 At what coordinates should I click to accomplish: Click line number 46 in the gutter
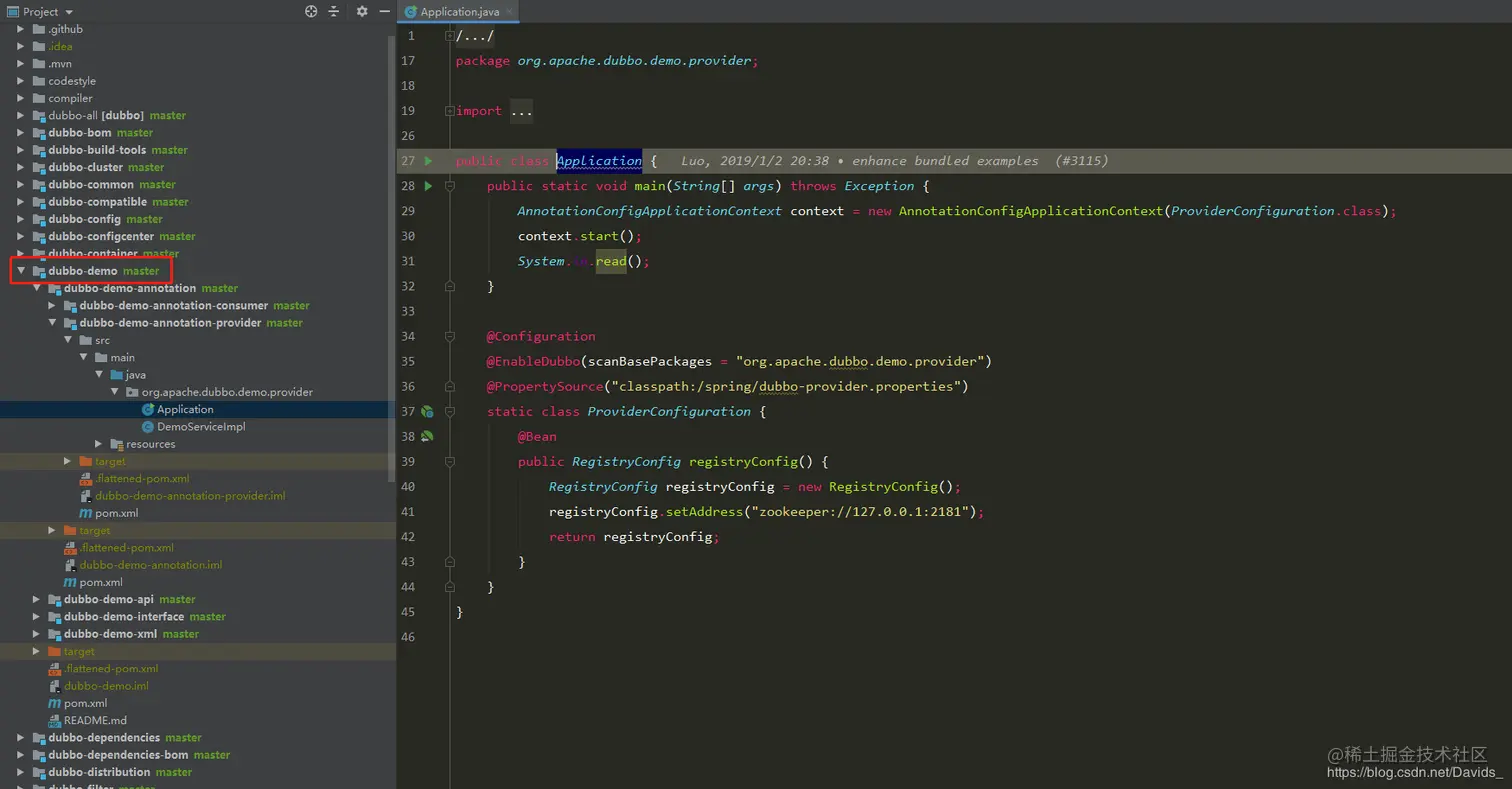click(407, 637)
